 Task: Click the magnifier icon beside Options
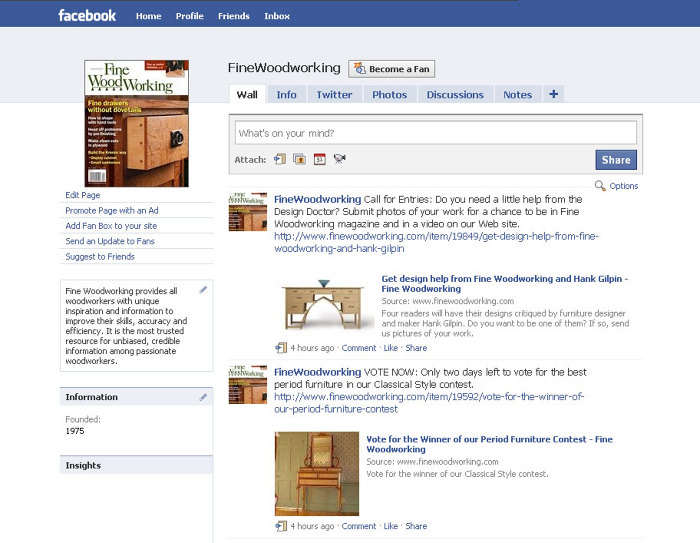click(600, 186)
